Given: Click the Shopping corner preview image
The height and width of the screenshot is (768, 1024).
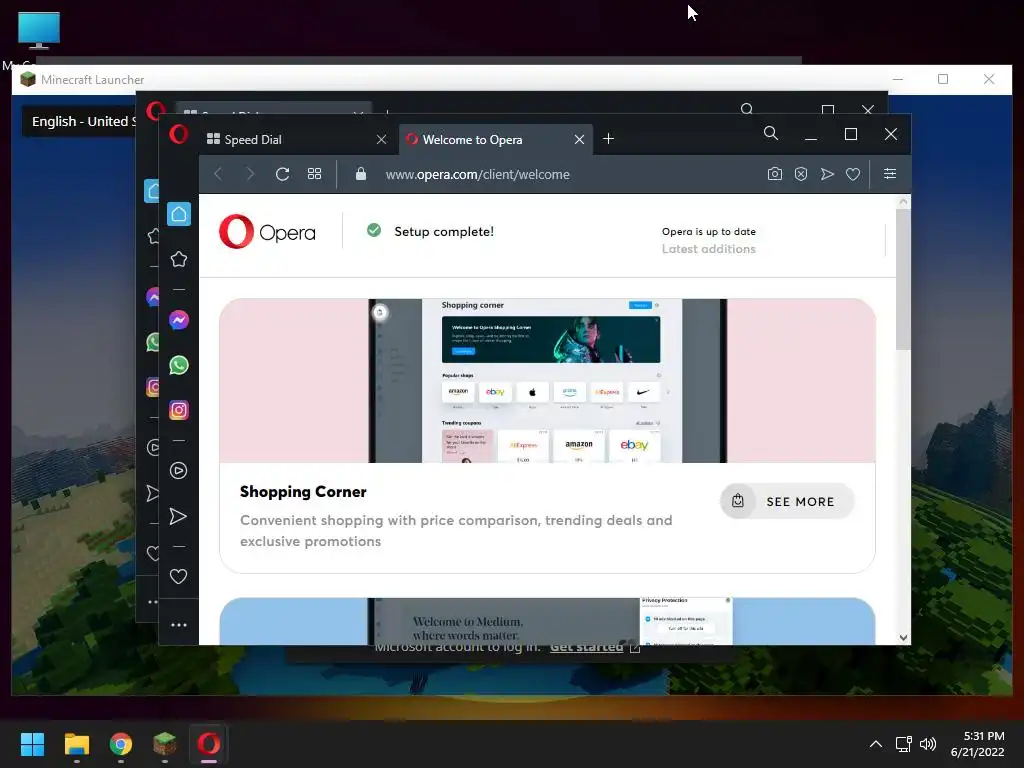Looking at the screenshot, I should coord(547,381).
